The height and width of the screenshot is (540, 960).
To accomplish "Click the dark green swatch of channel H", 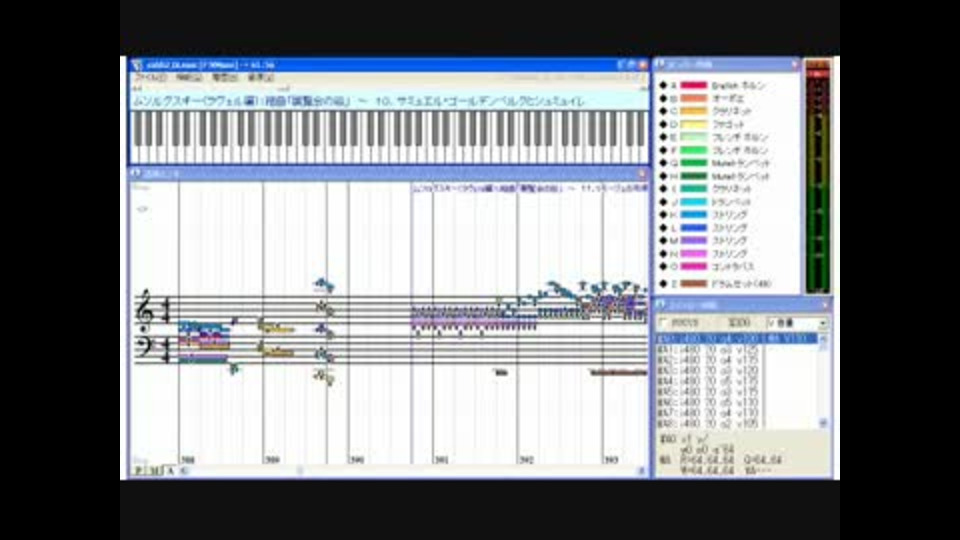I will [694, 176].
